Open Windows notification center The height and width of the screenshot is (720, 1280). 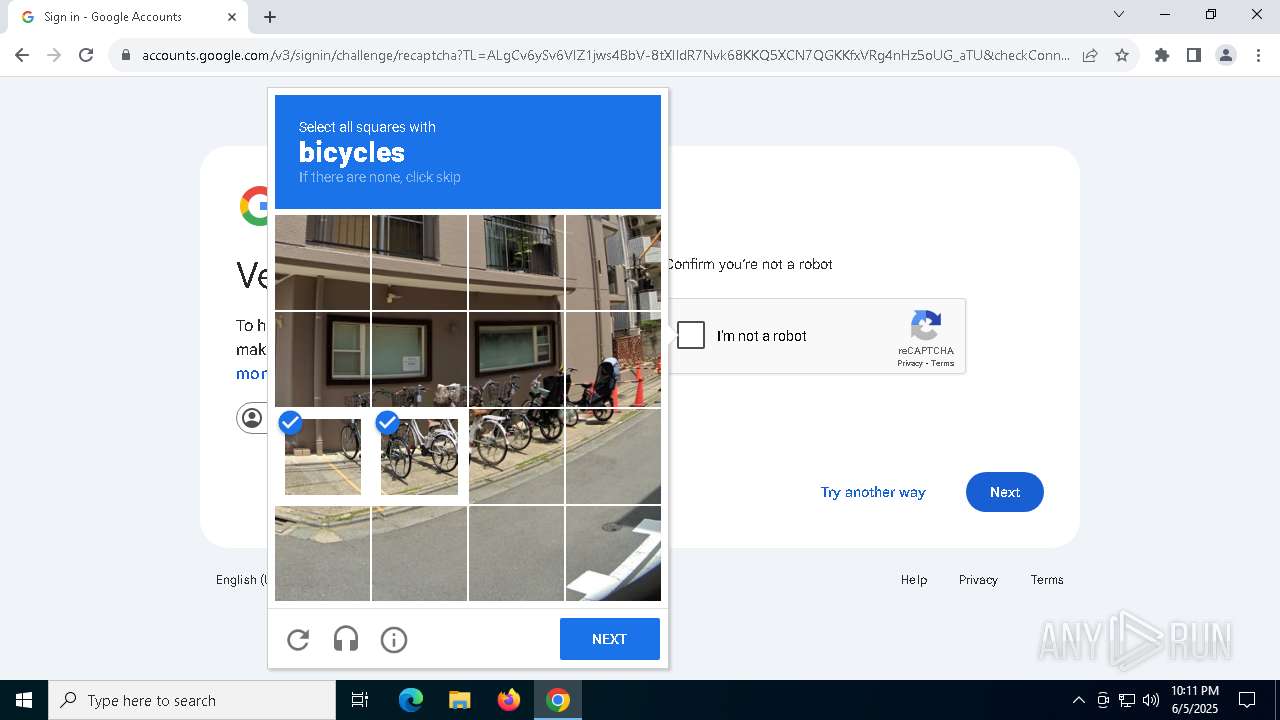pyautogui.click(x=1247, y=700)
